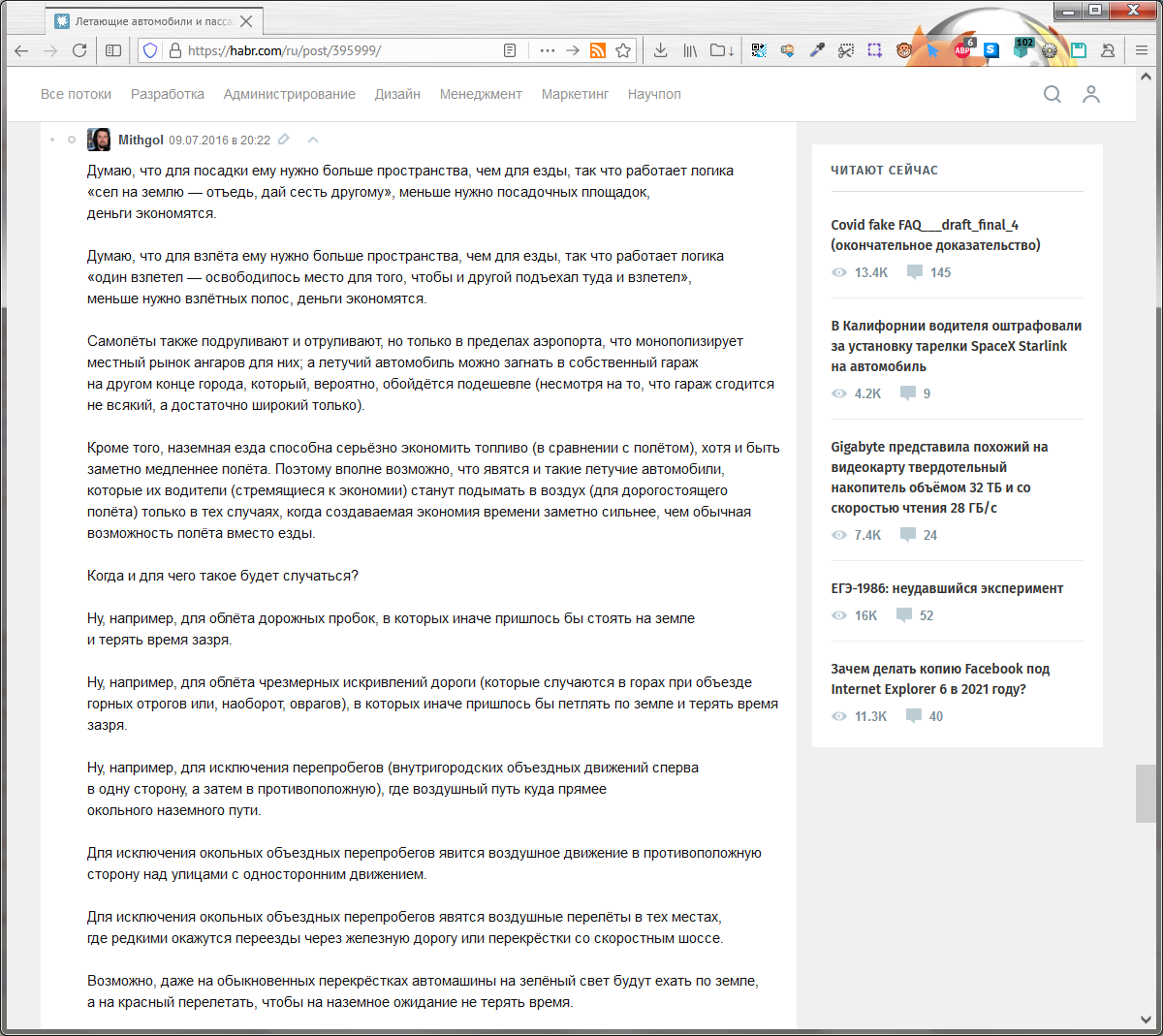Jump to parent comment with chevron

pos(313,140)
